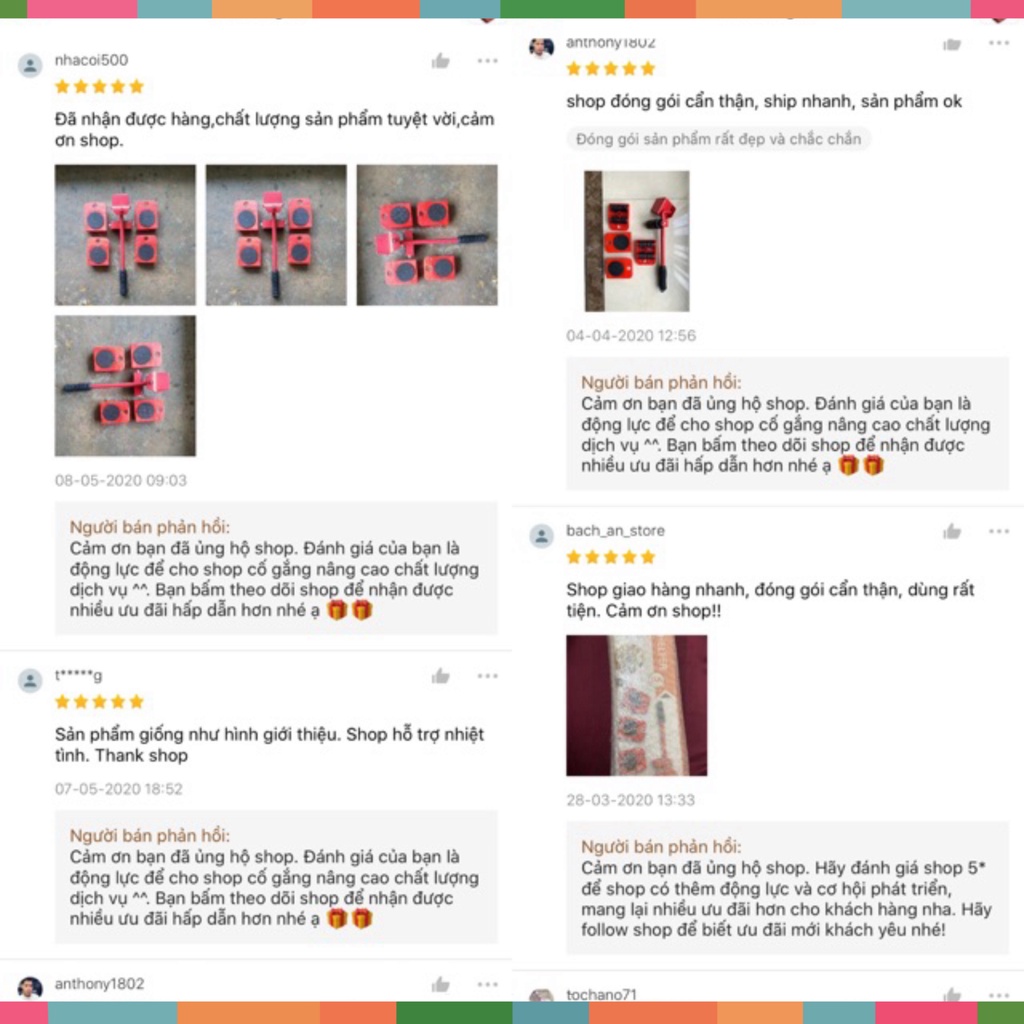The image size is (1024, 1024).
Task: Like the bottom-left anthony1802 review
Action: (441, 984)
